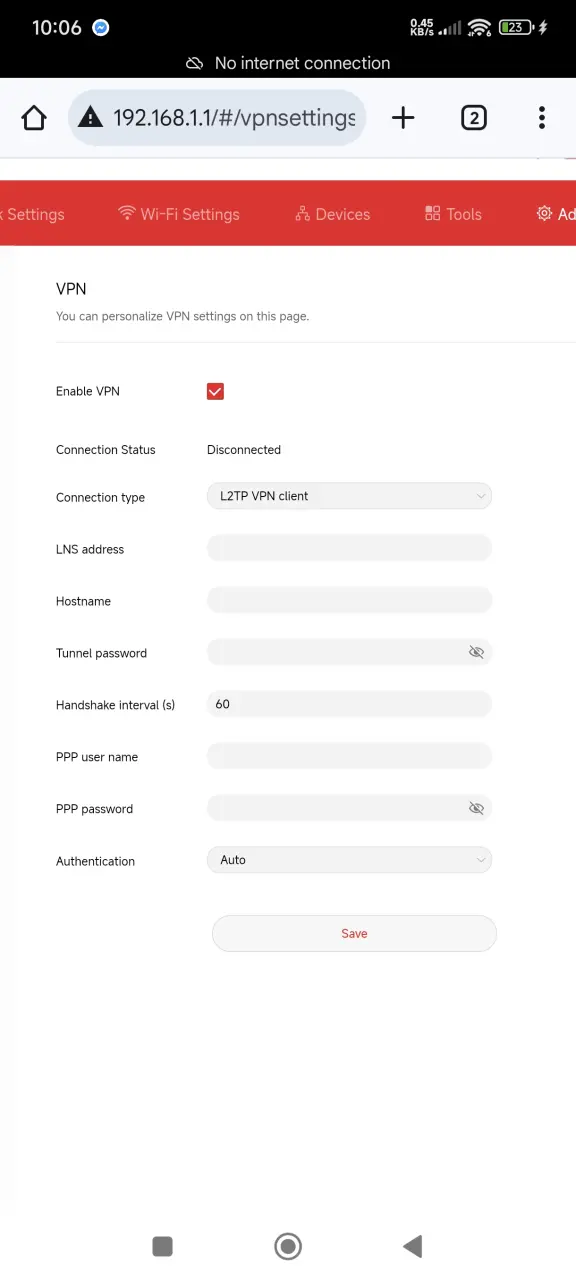Reveal the PPP password with eye icon
576x1280 pixels.
tap(476, 808)
